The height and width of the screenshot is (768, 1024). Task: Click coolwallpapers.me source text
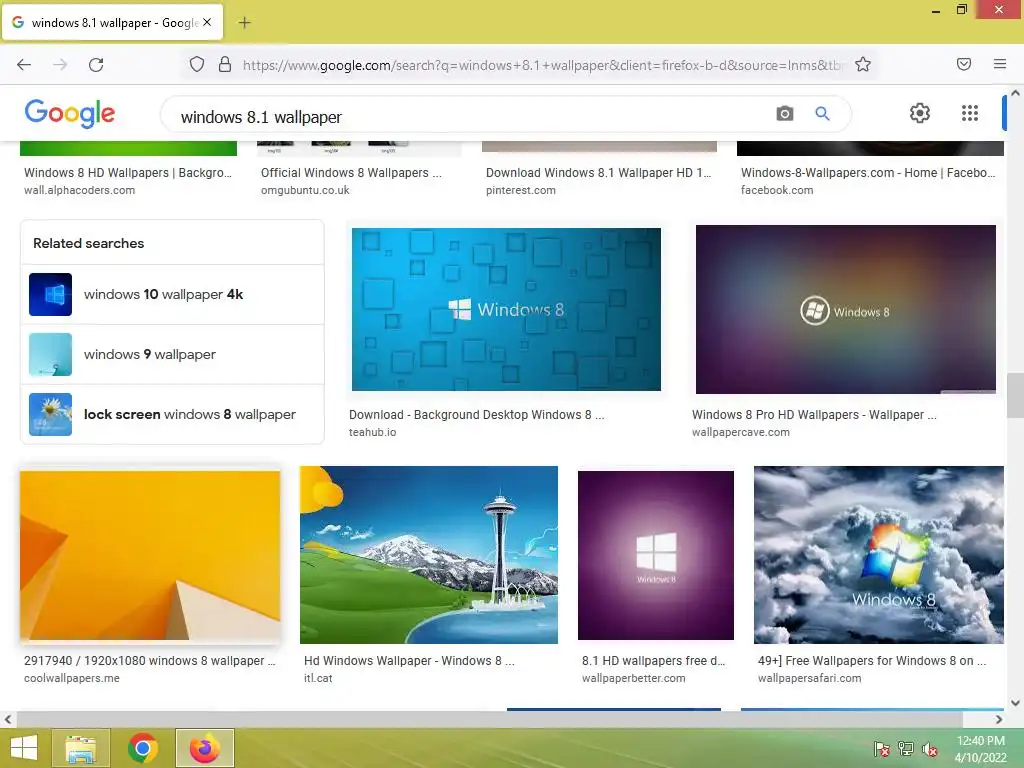[72, 678]
